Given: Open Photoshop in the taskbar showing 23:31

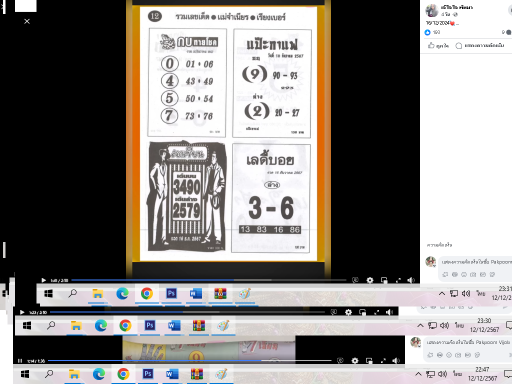Looking at the screenshot, I should [x=171, y=294].
